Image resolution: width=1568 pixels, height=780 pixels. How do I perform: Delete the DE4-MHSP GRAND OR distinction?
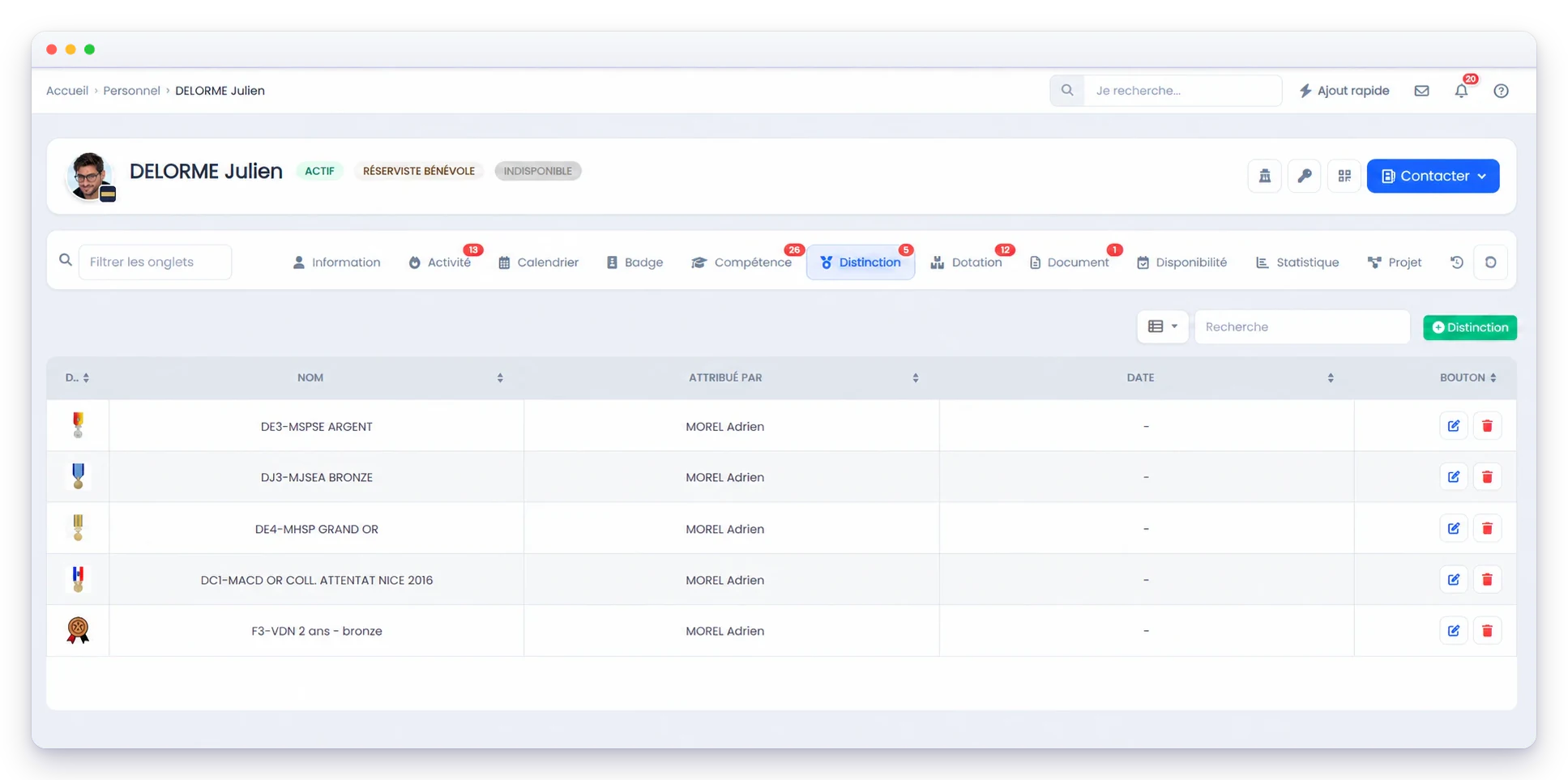(1487, 528)
